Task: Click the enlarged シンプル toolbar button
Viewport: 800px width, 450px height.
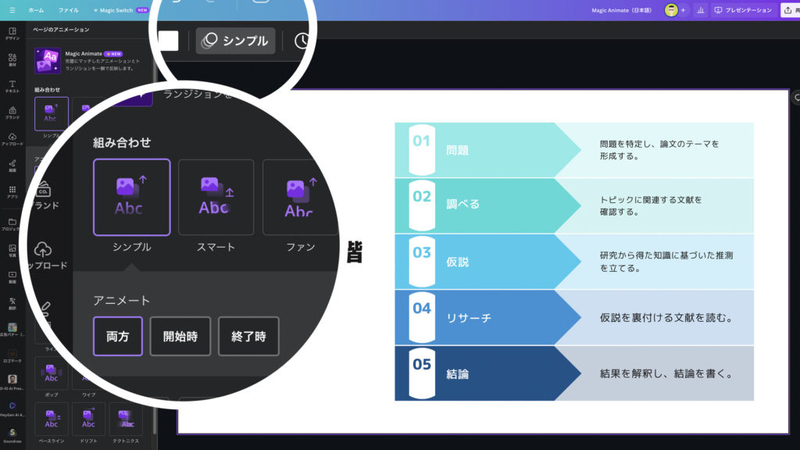Action: [x=236, y=41]
